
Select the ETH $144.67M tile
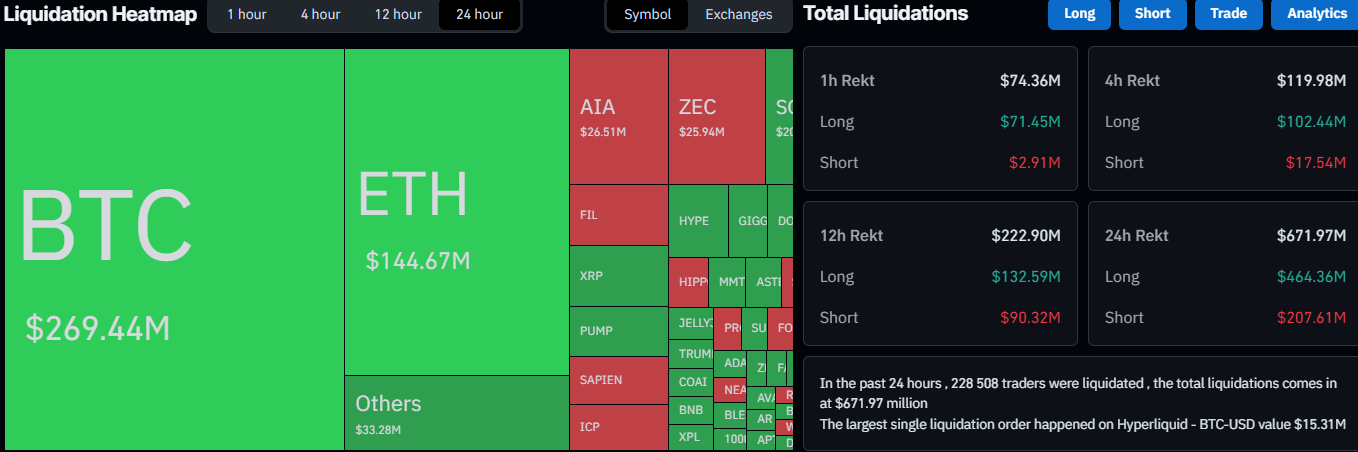pyautogui.click(x=456, y=212)
